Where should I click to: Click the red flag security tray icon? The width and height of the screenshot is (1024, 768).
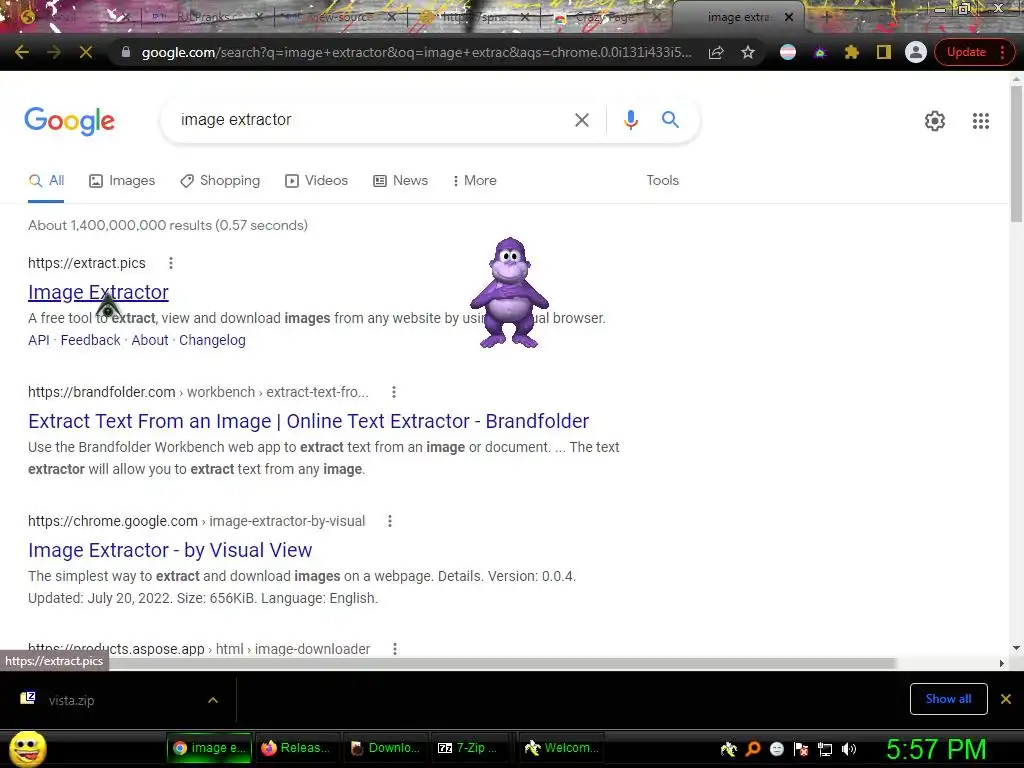pyautogui.click(x=801, y=749)
